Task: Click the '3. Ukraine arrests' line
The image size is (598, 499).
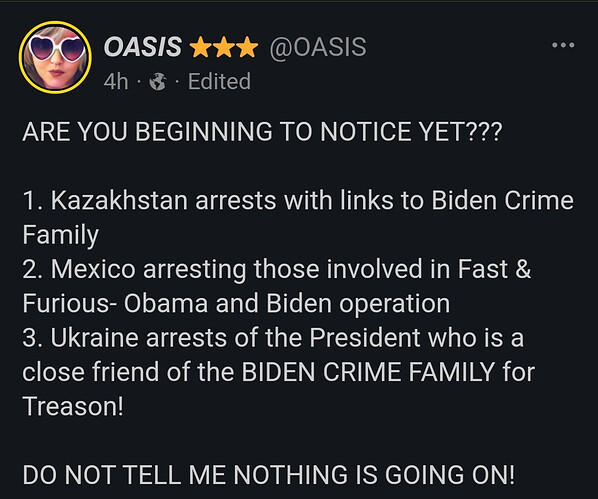Action: [x=273, y=338]
